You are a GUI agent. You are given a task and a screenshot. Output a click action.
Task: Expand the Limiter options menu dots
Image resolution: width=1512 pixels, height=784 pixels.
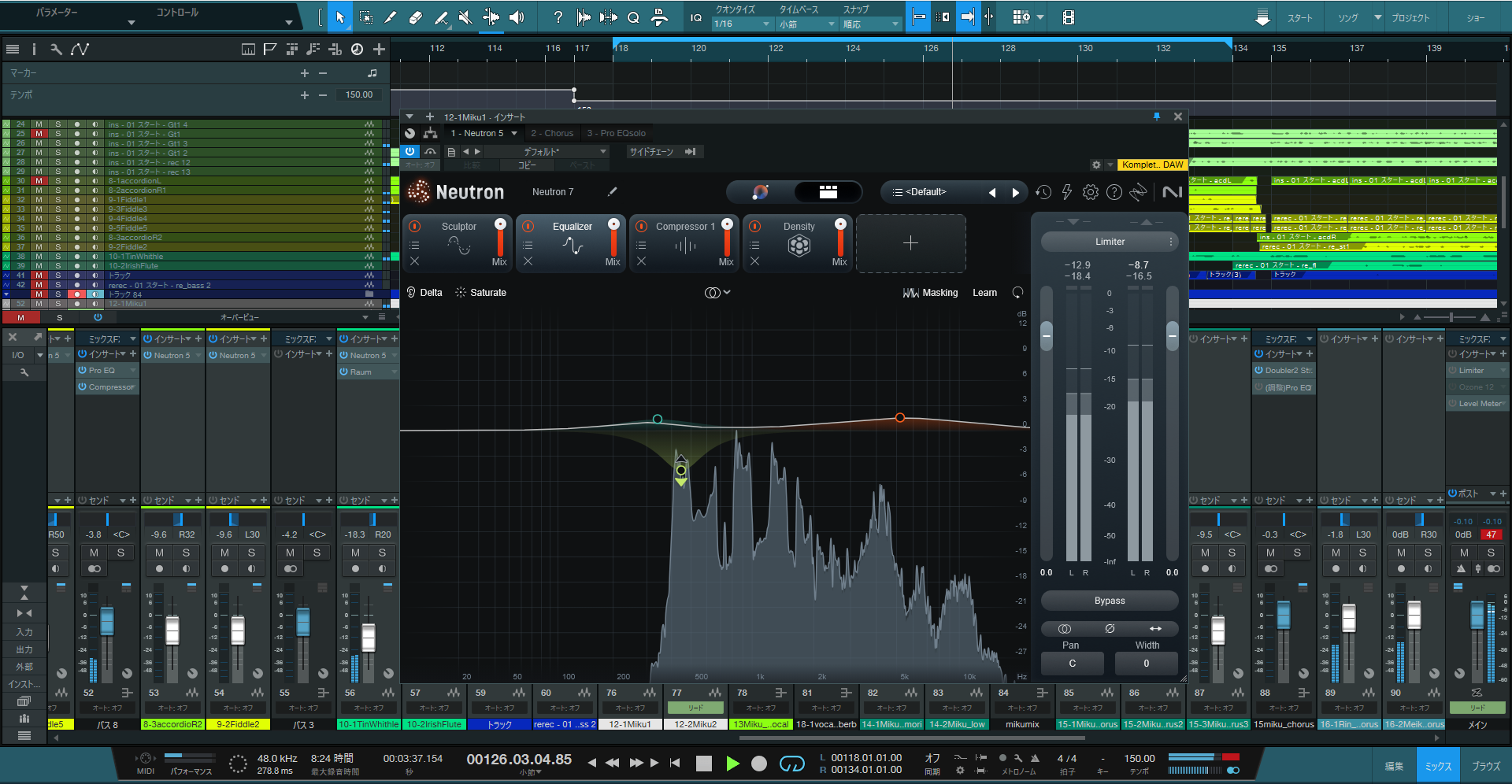click(1171, 242)
